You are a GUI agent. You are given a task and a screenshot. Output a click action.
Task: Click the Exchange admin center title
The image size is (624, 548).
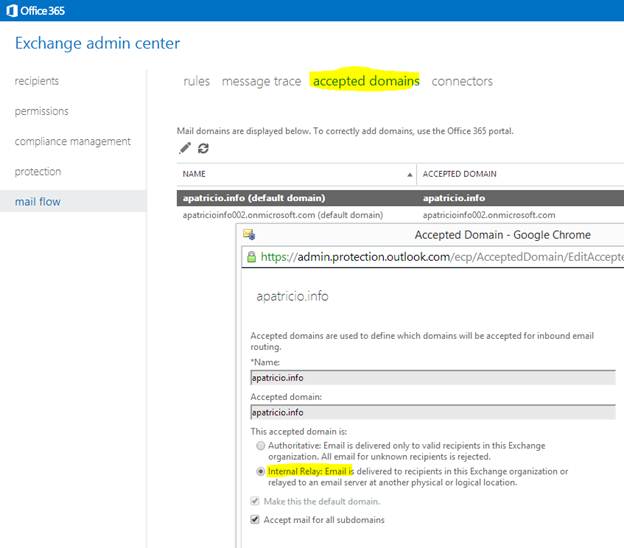click(98, 43)
